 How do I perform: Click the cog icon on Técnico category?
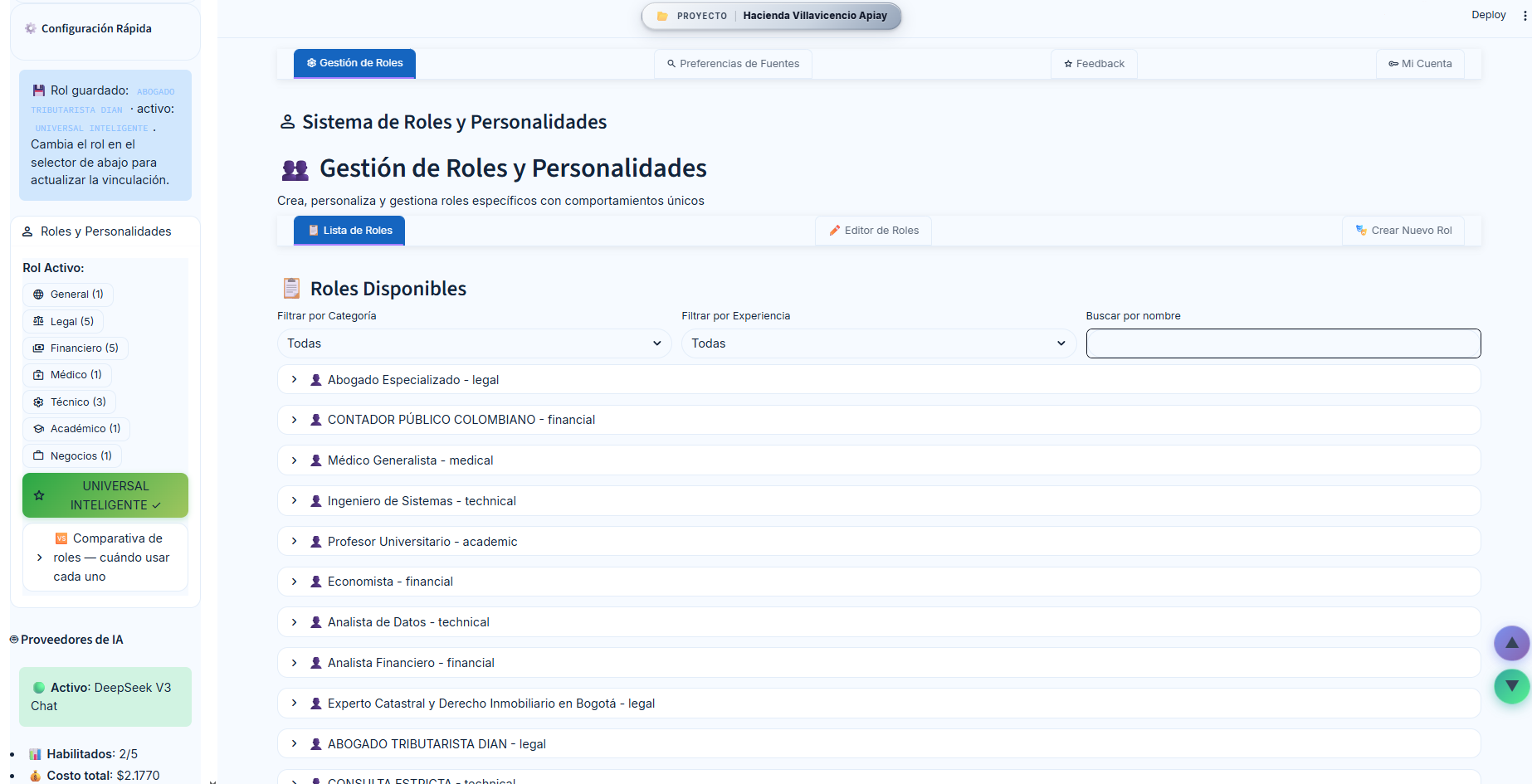38,402
